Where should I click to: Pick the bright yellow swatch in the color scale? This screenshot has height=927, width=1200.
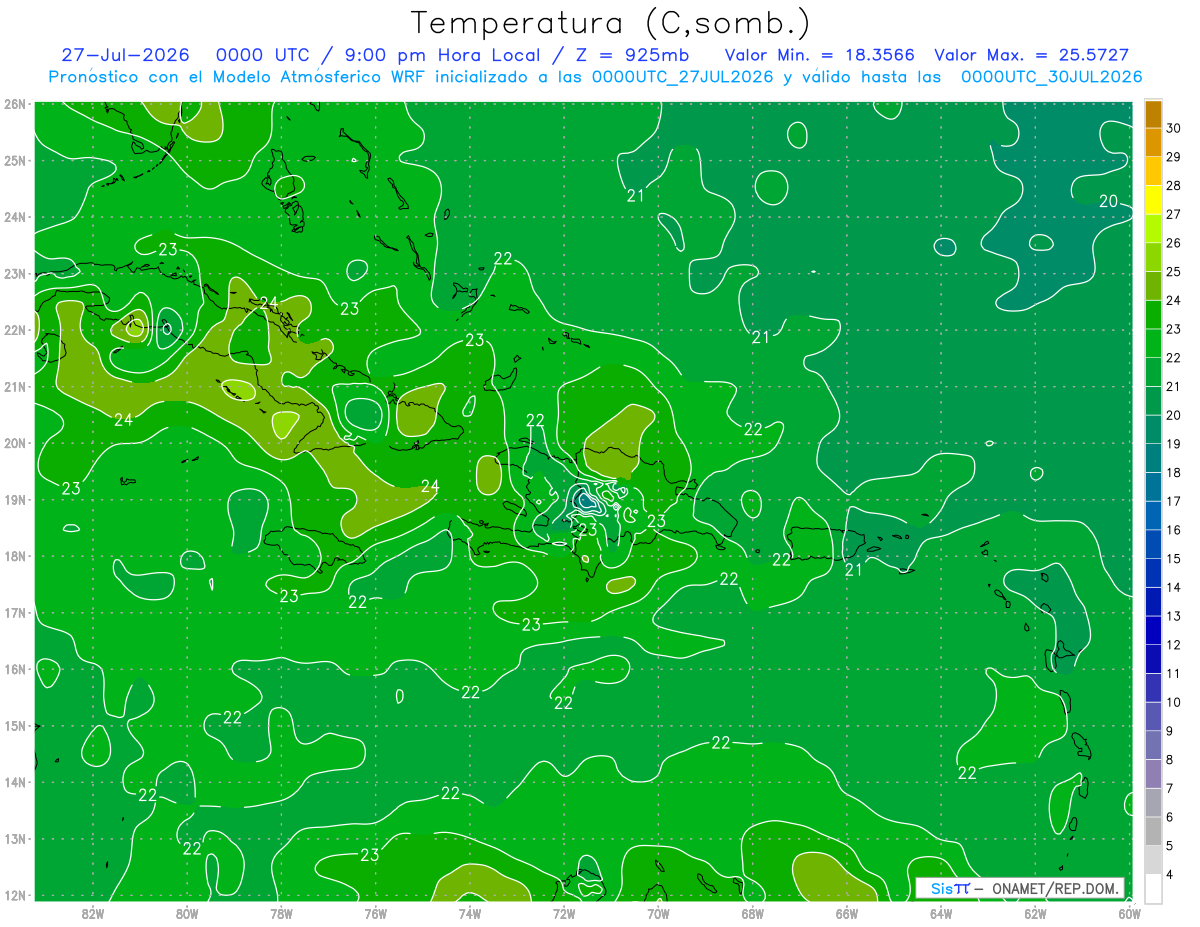point(1152,200)
